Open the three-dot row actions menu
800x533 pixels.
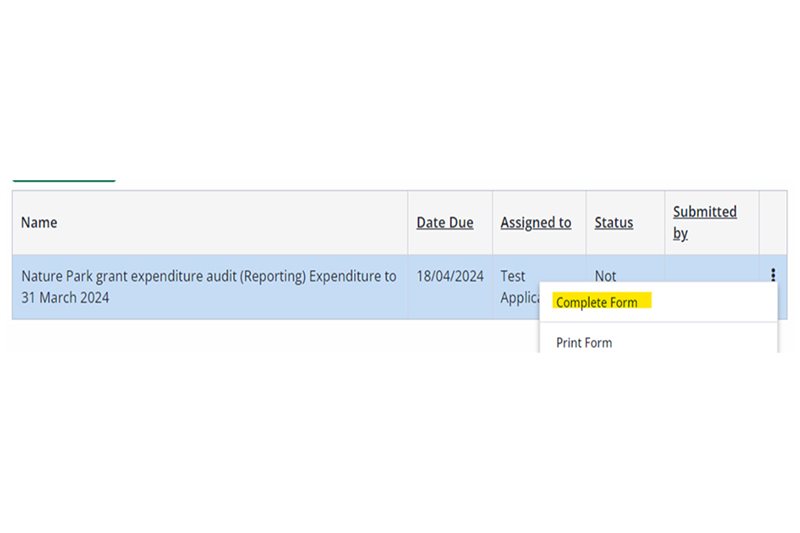[x=773, y=275]
